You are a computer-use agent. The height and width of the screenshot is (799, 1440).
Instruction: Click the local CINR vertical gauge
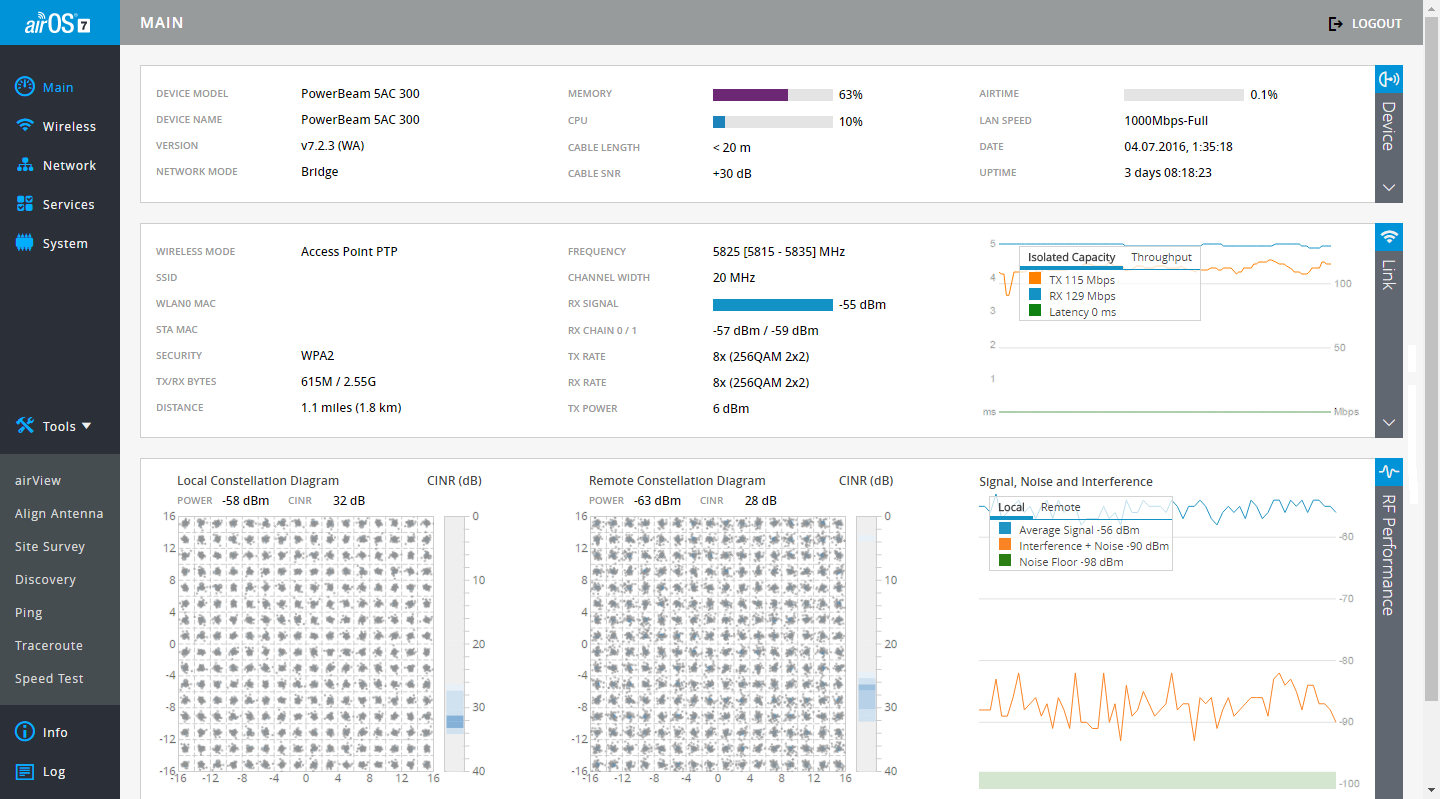tap(455, 644)
